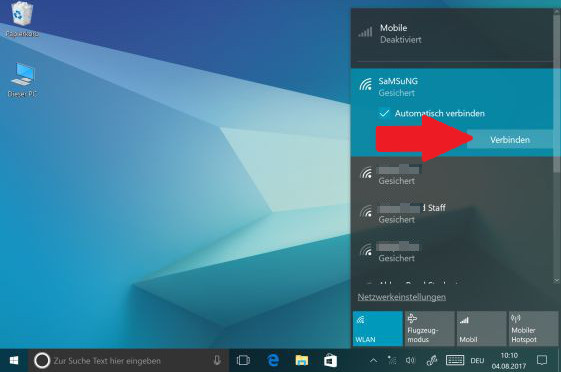Open the touch keyboard icon
Screen dimensions: 561x374
pyautogui.click(x=455, y=360)
